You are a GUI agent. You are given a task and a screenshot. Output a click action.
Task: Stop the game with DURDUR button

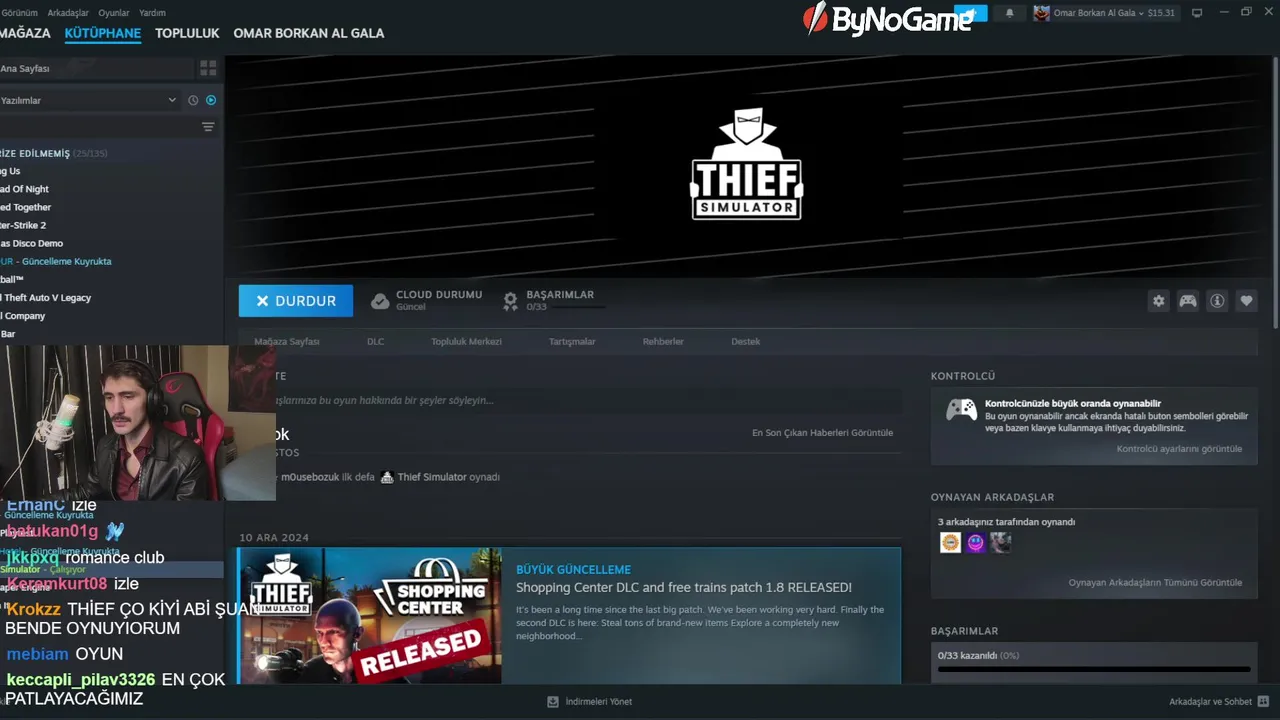click(296, 301)
